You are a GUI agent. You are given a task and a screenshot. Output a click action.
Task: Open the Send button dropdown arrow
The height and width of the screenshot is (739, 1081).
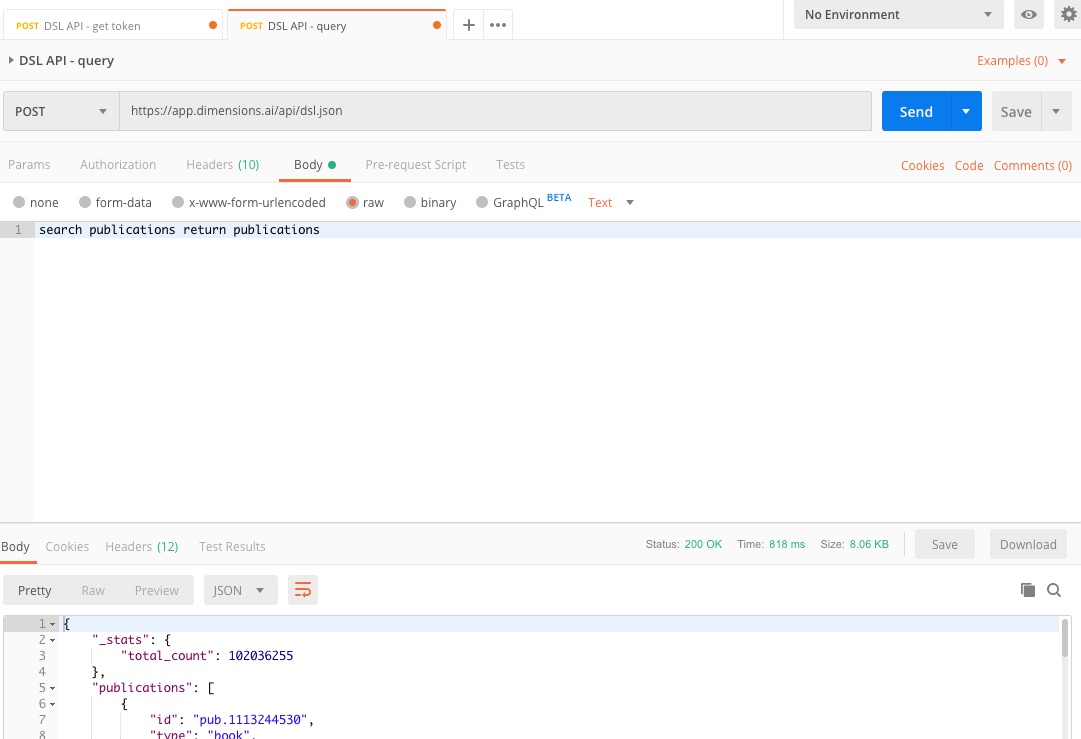pos(966,111)
